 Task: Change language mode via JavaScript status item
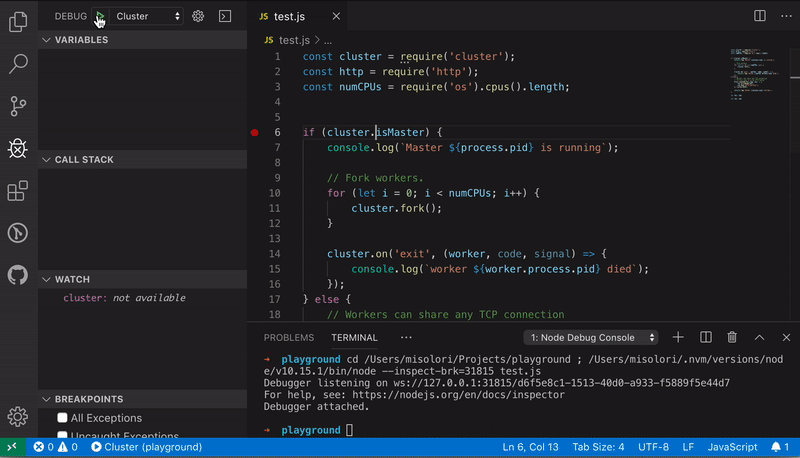(732, 447)
